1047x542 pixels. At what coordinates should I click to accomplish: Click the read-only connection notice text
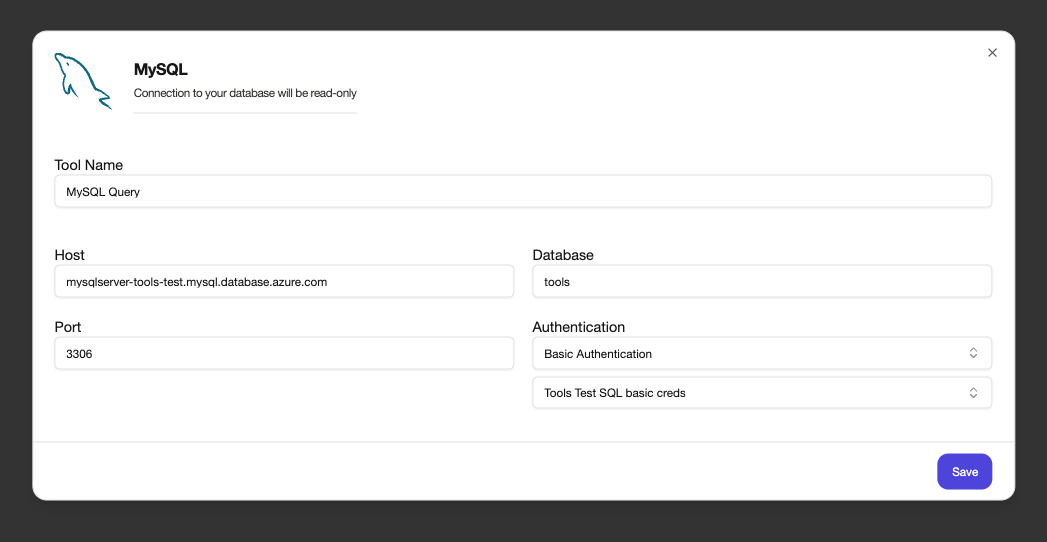(245, 93)
